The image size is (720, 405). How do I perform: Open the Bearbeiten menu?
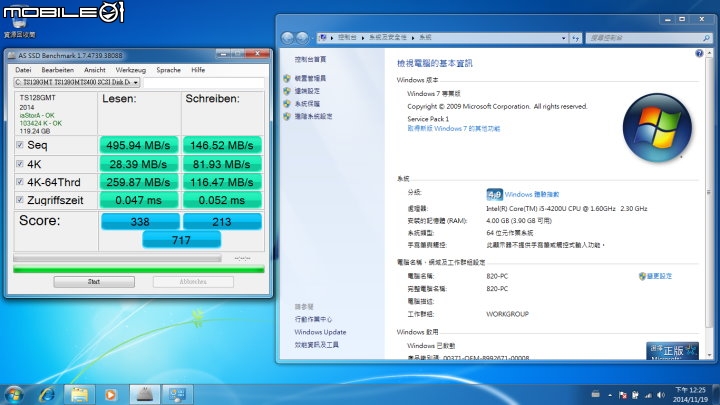(57, 70)
